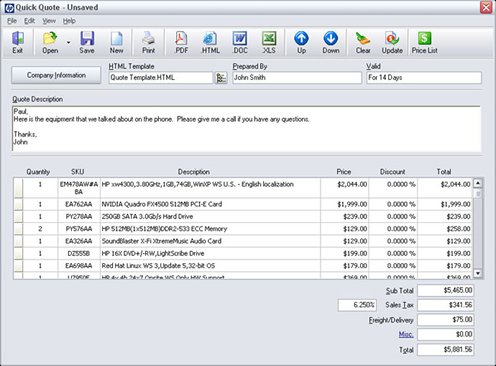Click the Exit toolbar icon
The width and height of the screenshot is (496, 366).
18,42
